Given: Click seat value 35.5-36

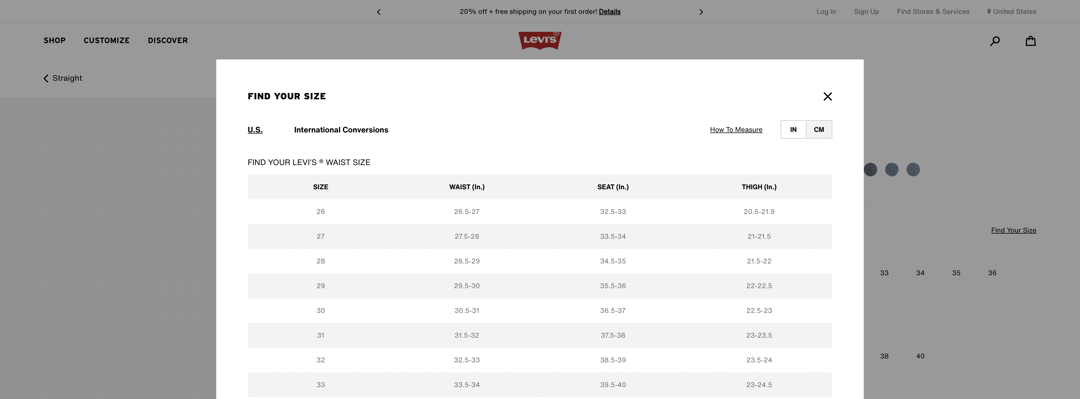Looking at the screenshot, I should pos(613,286).
